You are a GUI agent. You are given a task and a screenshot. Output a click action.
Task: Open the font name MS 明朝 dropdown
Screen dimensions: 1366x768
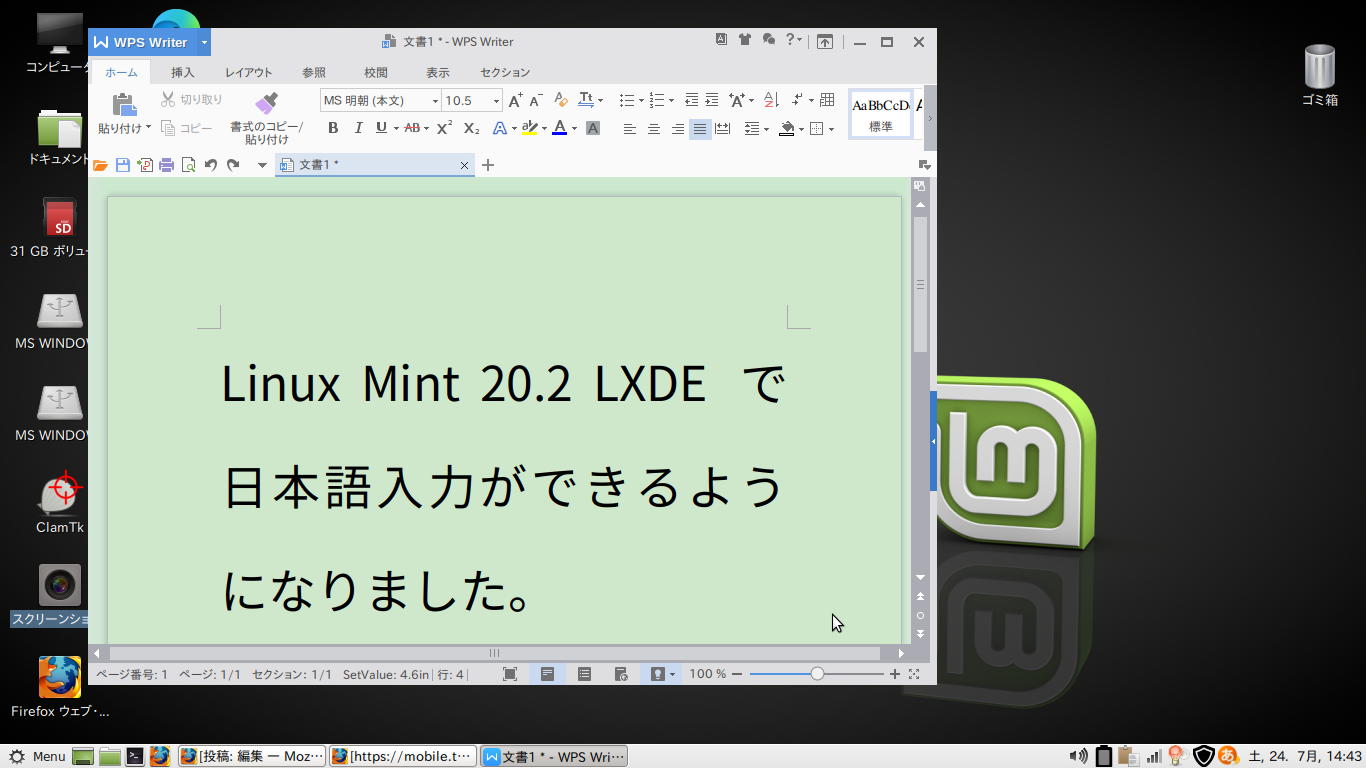click(x=435, y=101)
